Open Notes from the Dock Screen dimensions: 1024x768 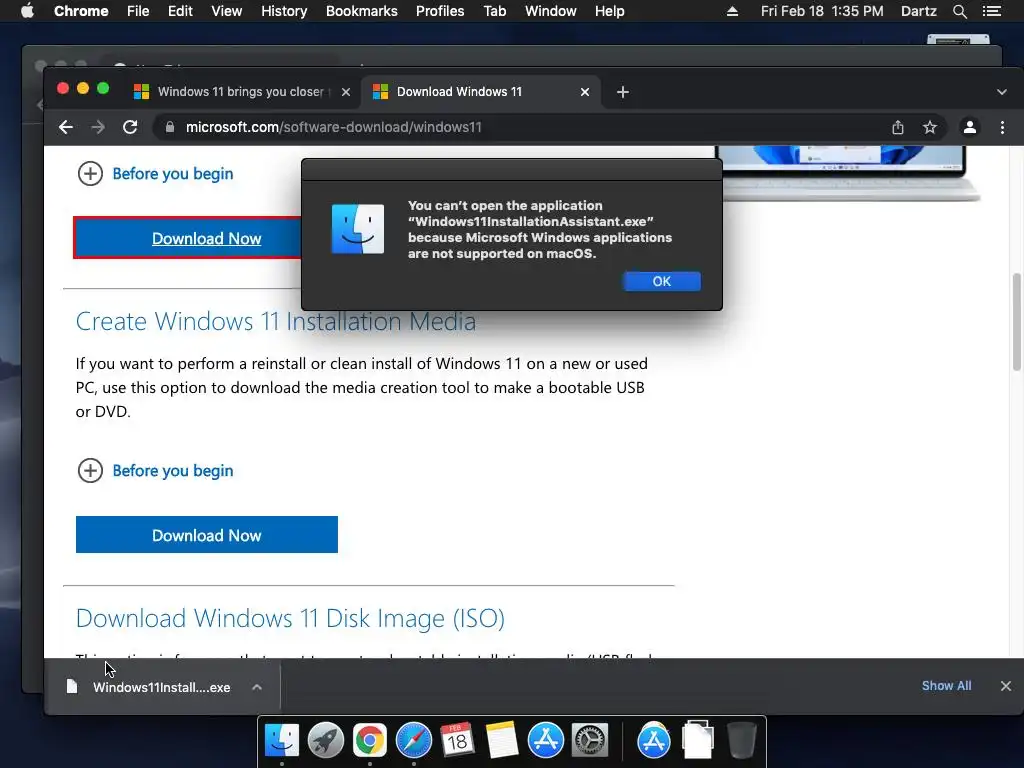(x=502, y=740)
